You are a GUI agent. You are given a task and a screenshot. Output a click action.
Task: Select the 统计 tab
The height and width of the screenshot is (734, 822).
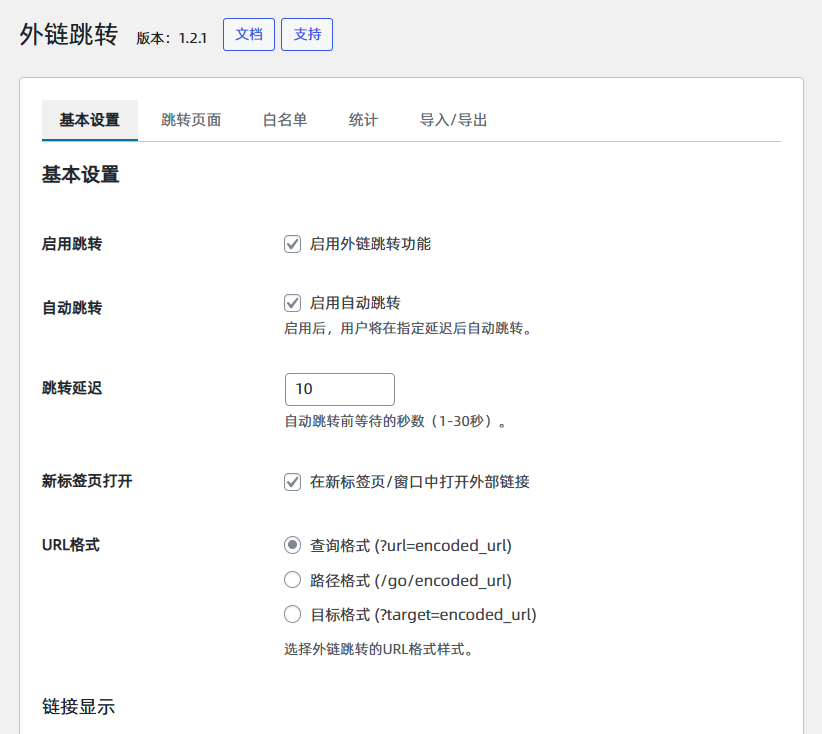pyautogui.click(x=363, y=120)
